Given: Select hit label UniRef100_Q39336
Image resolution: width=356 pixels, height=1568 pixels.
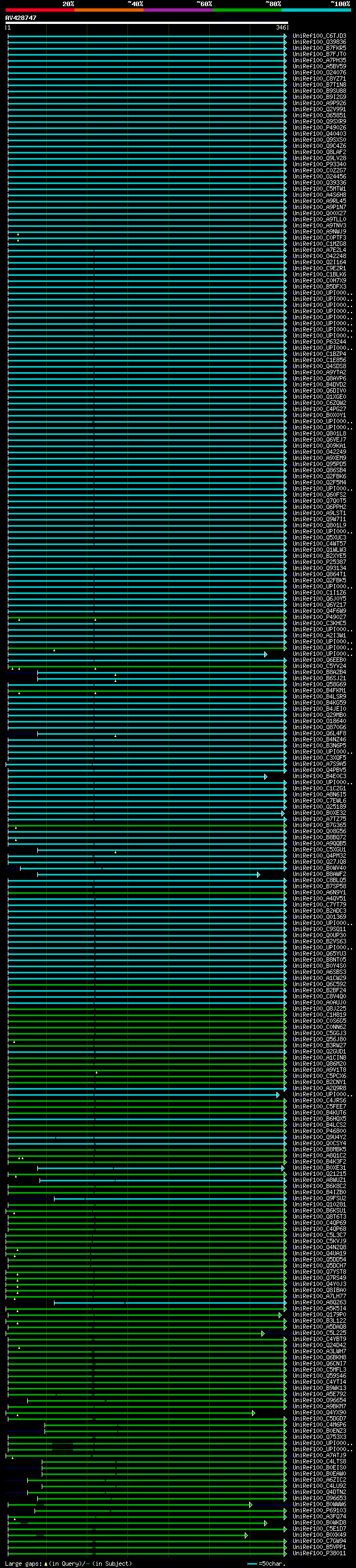Looking at the screenshot, I should pyautogui.click(x=319, y=182).
